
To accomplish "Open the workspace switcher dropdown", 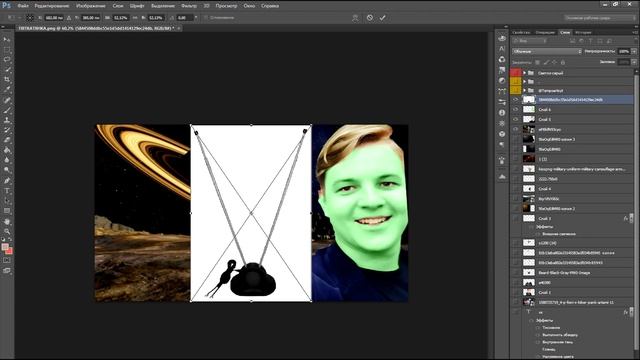I will pos(600,18).
